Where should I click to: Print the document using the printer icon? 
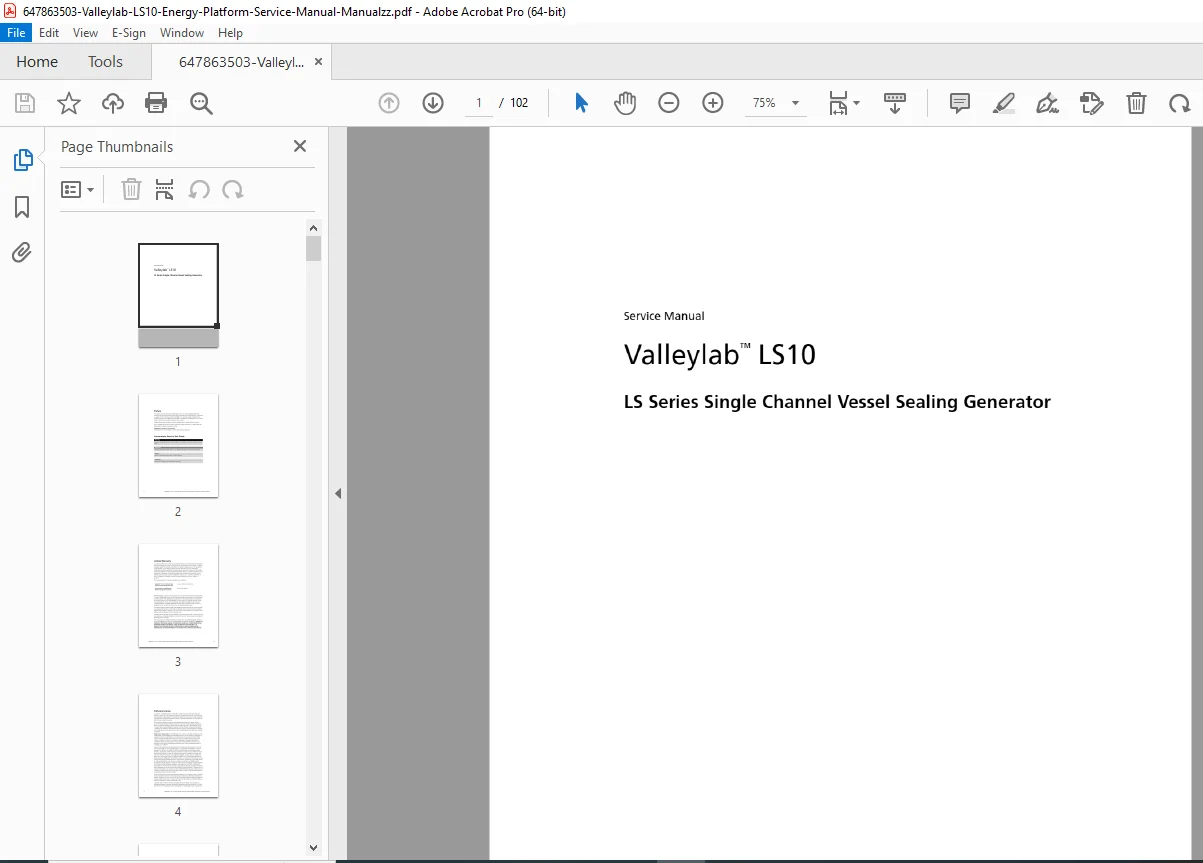click(156, 103)
